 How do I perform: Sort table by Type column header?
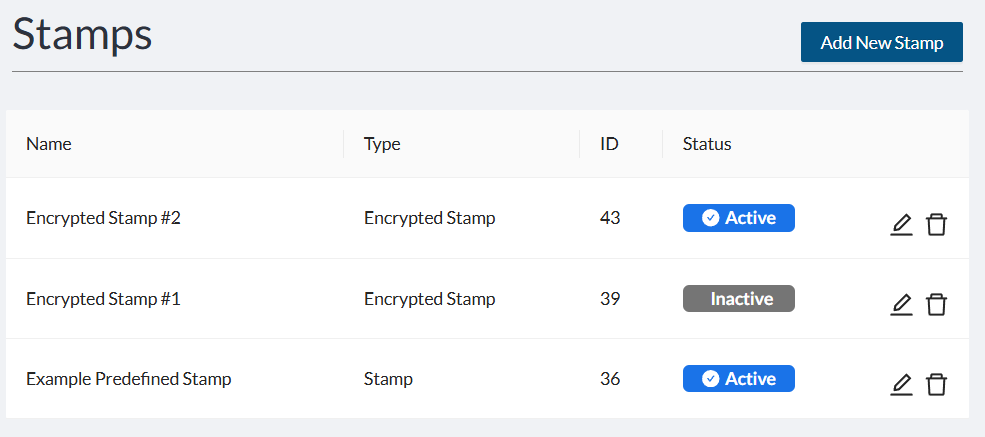coord(382,144)
